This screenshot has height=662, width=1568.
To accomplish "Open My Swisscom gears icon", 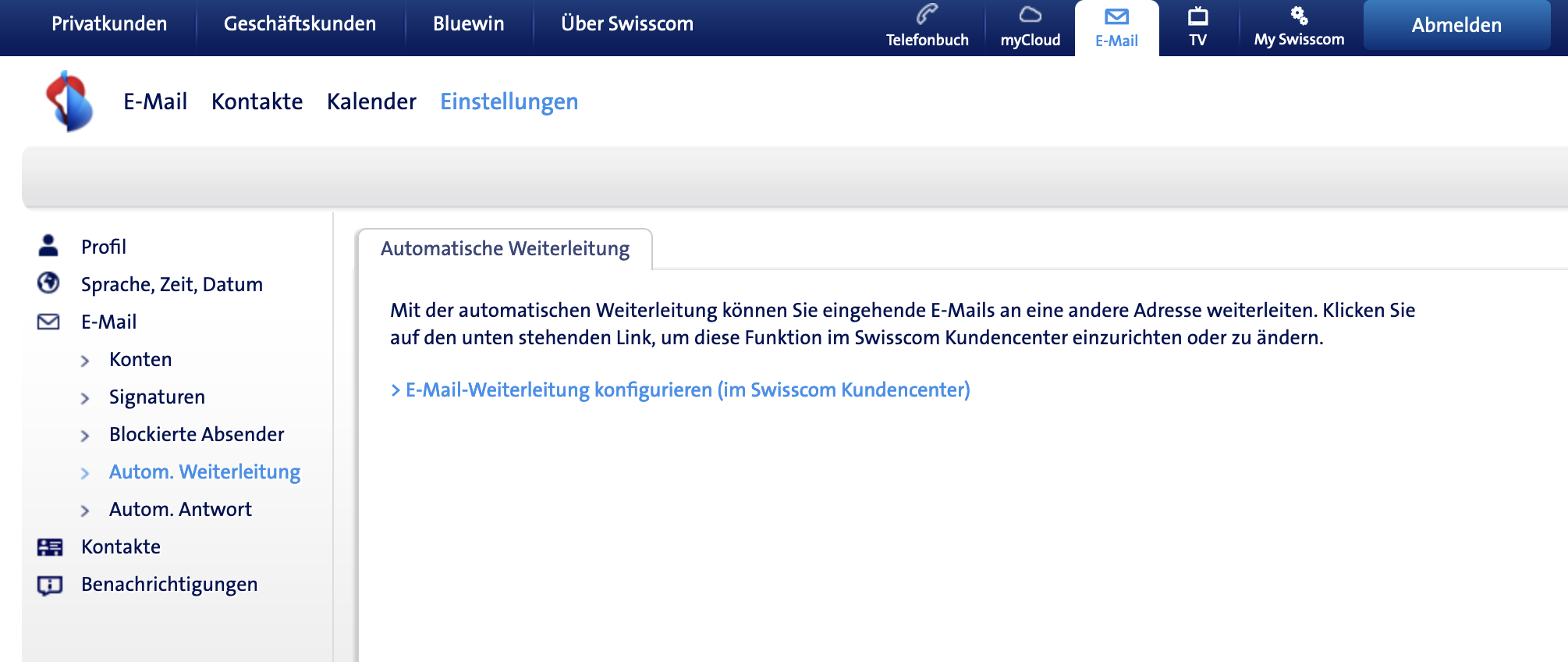I will [1299, 15].
